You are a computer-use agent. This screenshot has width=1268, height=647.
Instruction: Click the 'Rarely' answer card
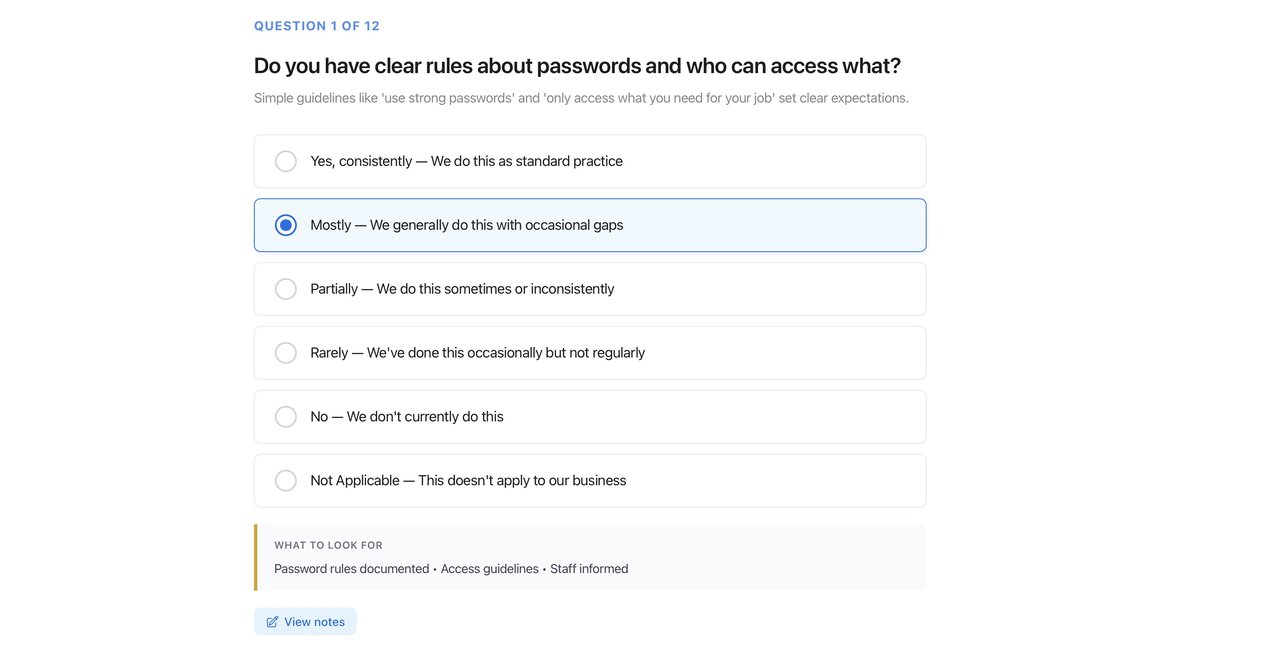[590, 352]
